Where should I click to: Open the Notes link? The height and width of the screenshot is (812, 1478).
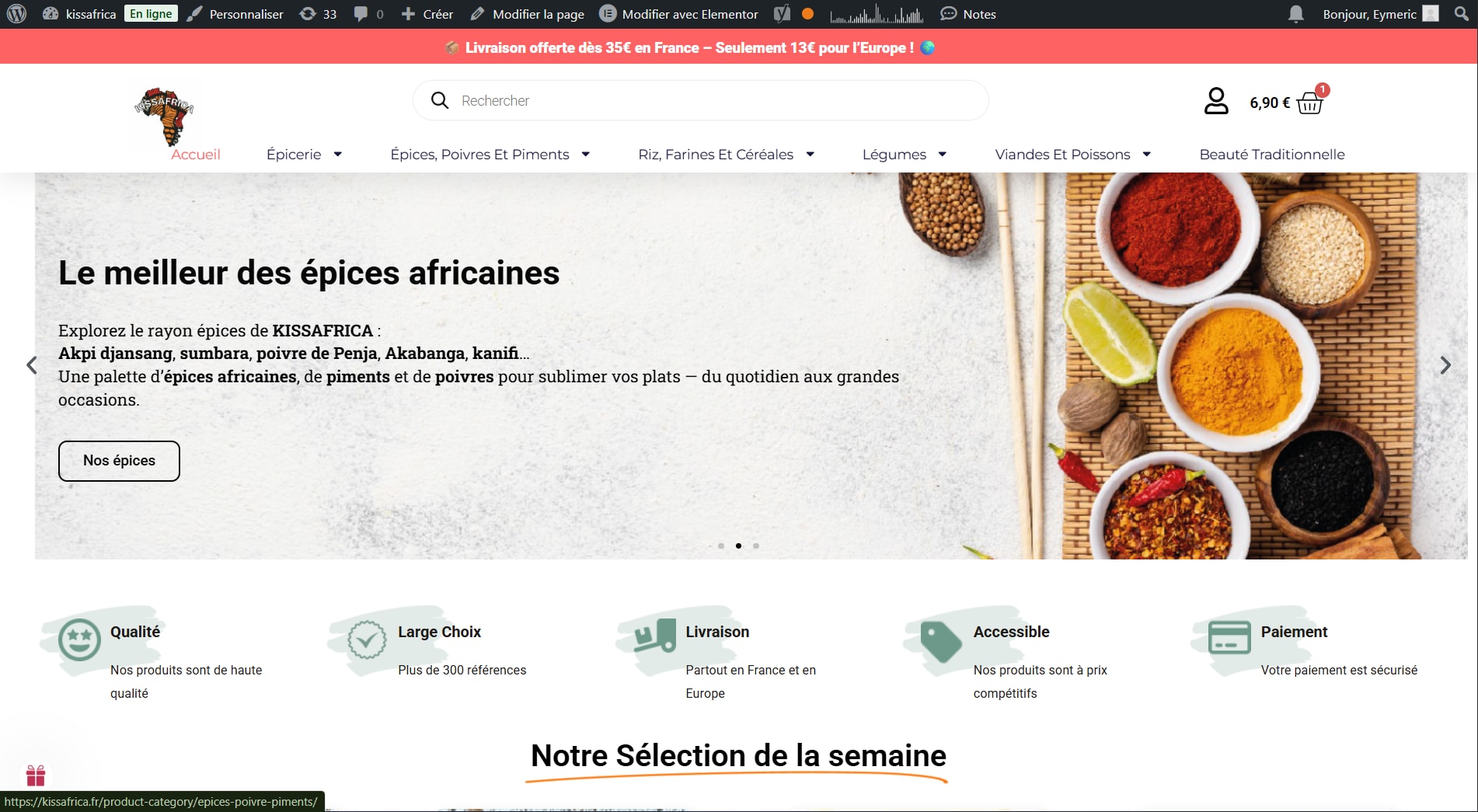point(968,14)
